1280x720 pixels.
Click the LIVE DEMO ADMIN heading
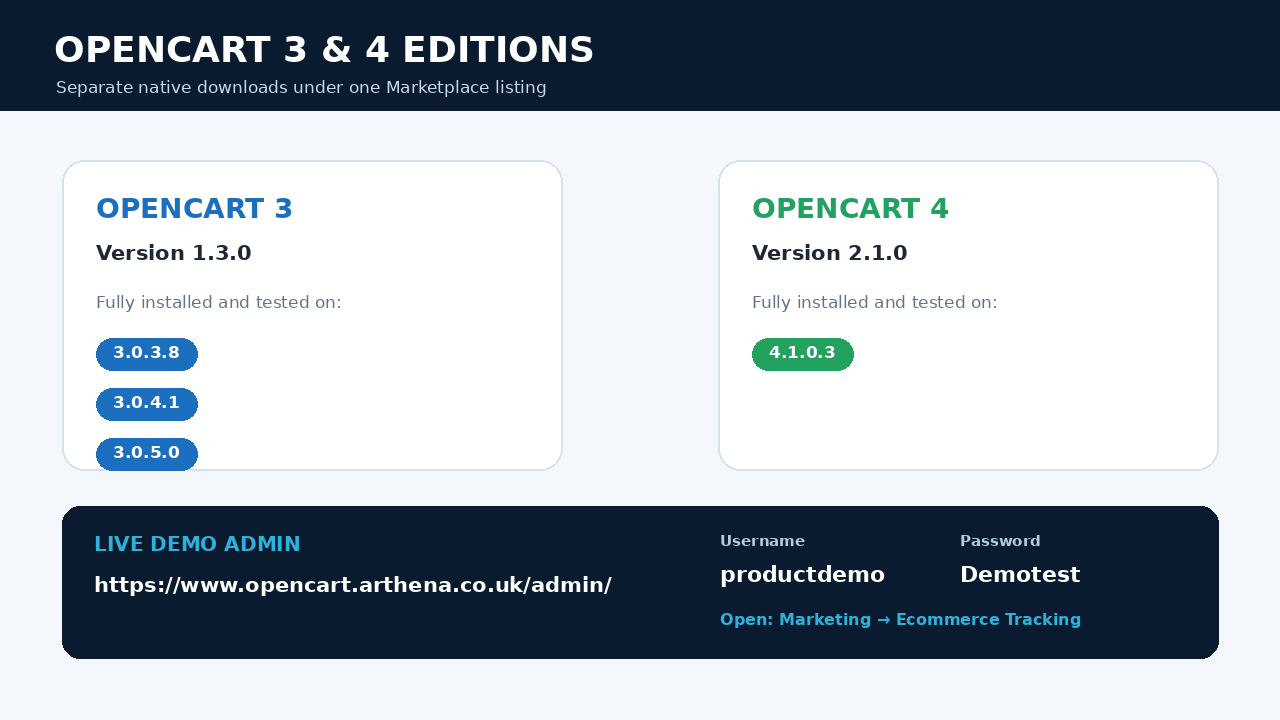point(197,545)
